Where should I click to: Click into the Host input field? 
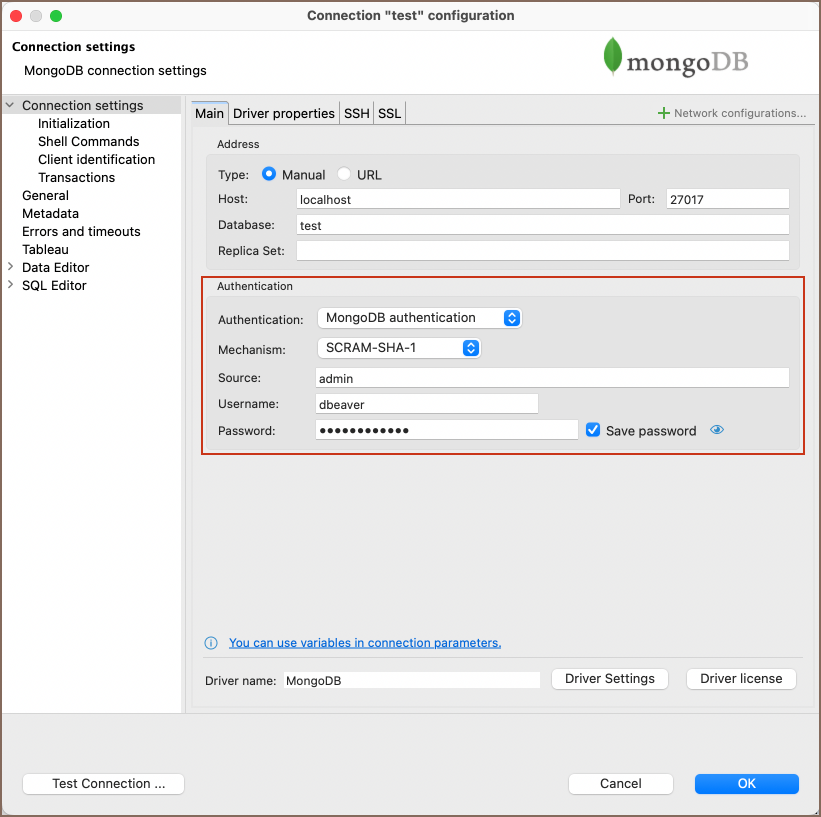click(457, 199)
